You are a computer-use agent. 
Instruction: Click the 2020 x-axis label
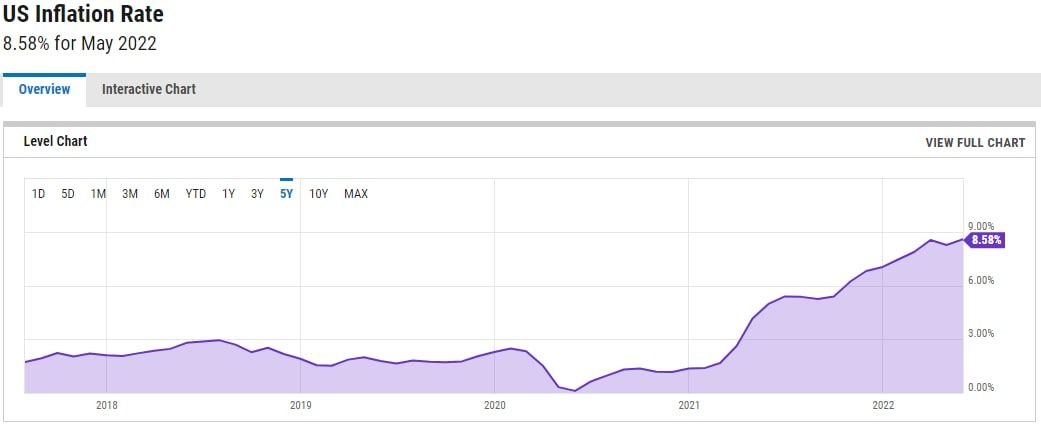[495, 405]
